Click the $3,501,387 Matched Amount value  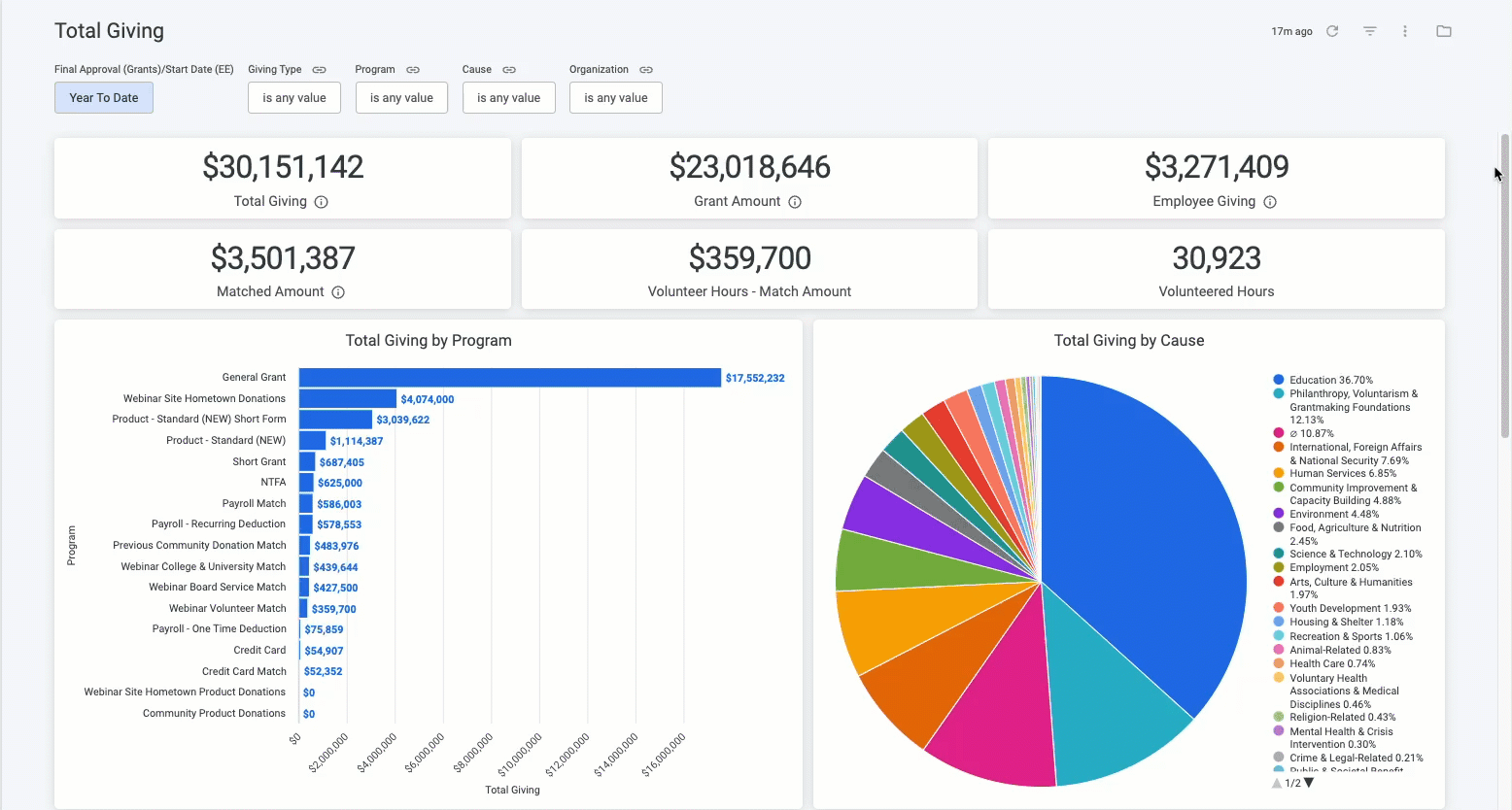click(283, 258)
